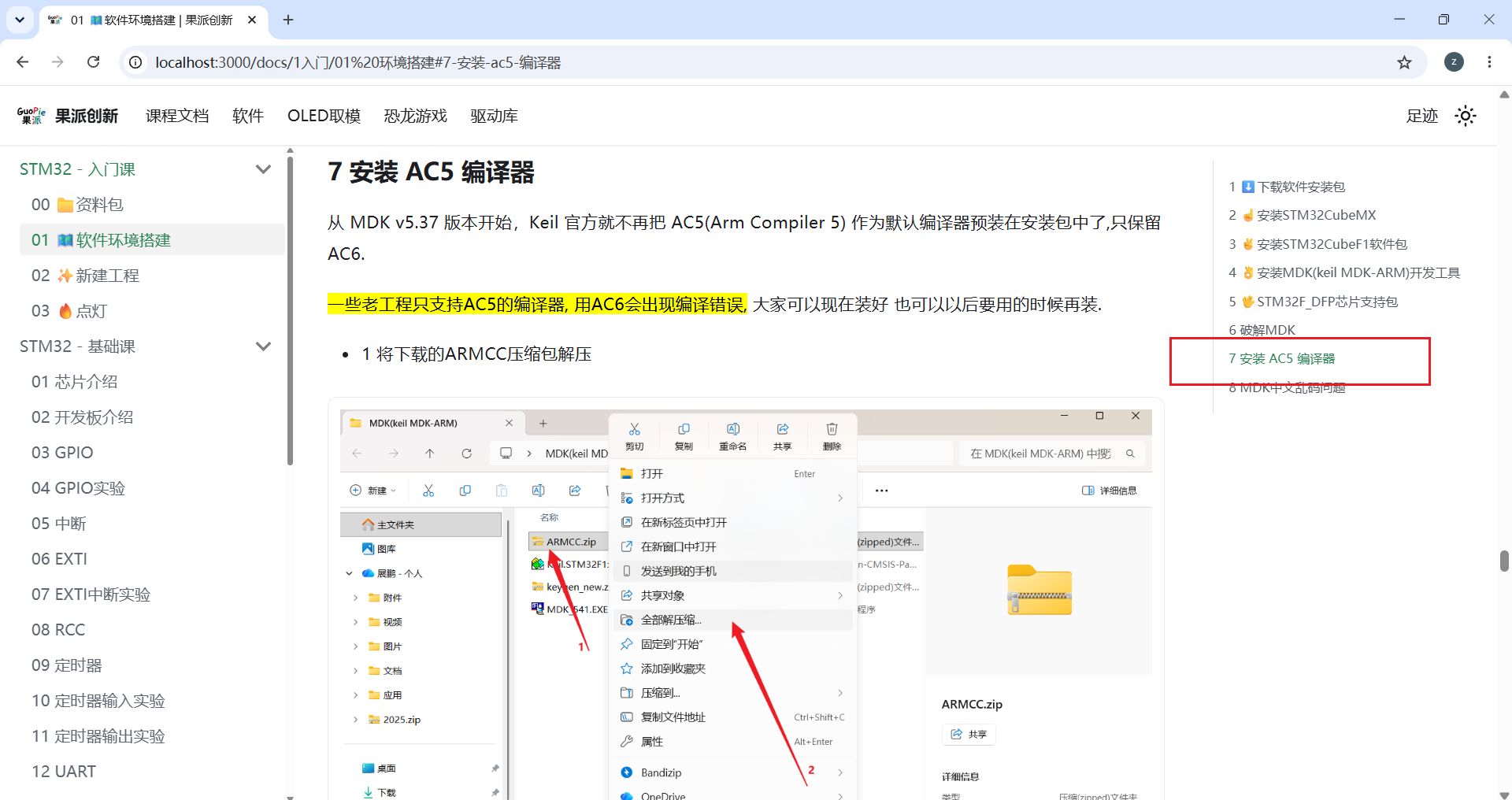Open 03 点灯 in the sidebar
Image resolution: width=1512 pixels, height=800 pixels.
(152, 311)
